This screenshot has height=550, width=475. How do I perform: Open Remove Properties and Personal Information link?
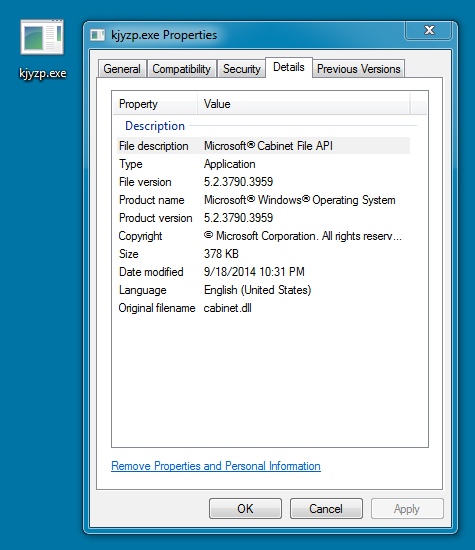click(216, 466)
